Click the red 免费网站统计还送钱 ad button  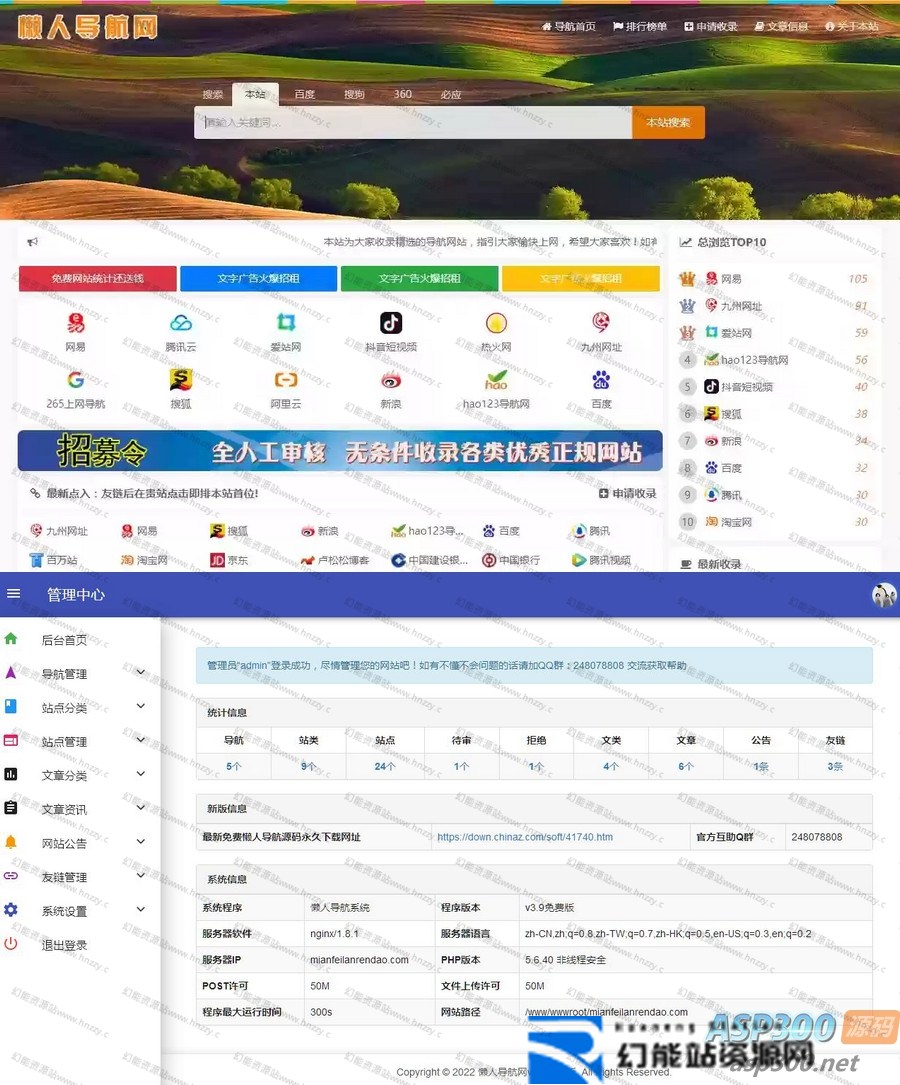click(98, 278)
